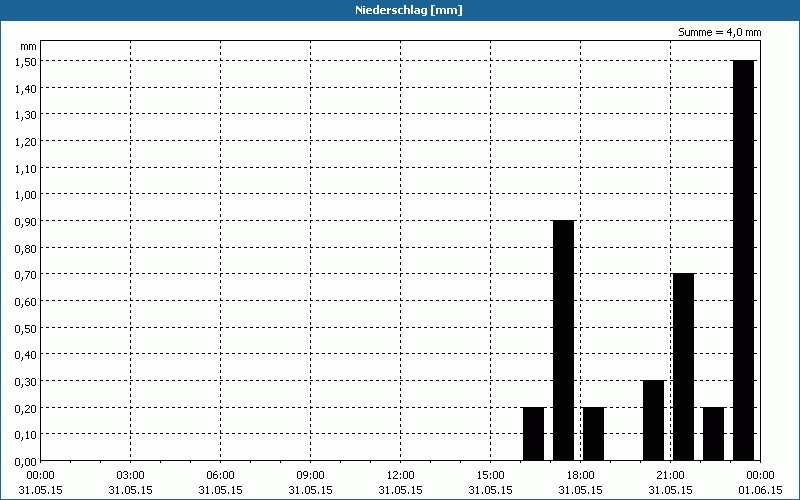The width and height of the screenshot is (800, 500).
Task: Click the 0,90 mm precipitation bar
Action: tap(563, 340)
